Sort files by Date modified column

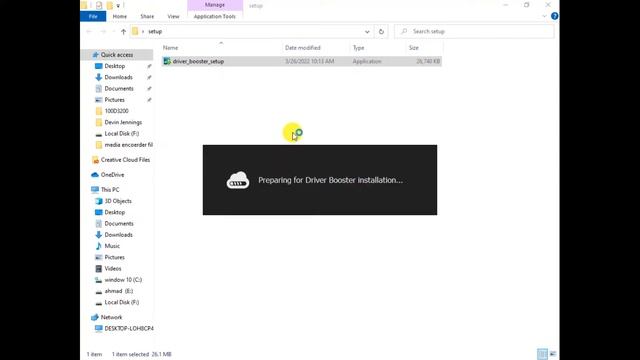[302, 48]
